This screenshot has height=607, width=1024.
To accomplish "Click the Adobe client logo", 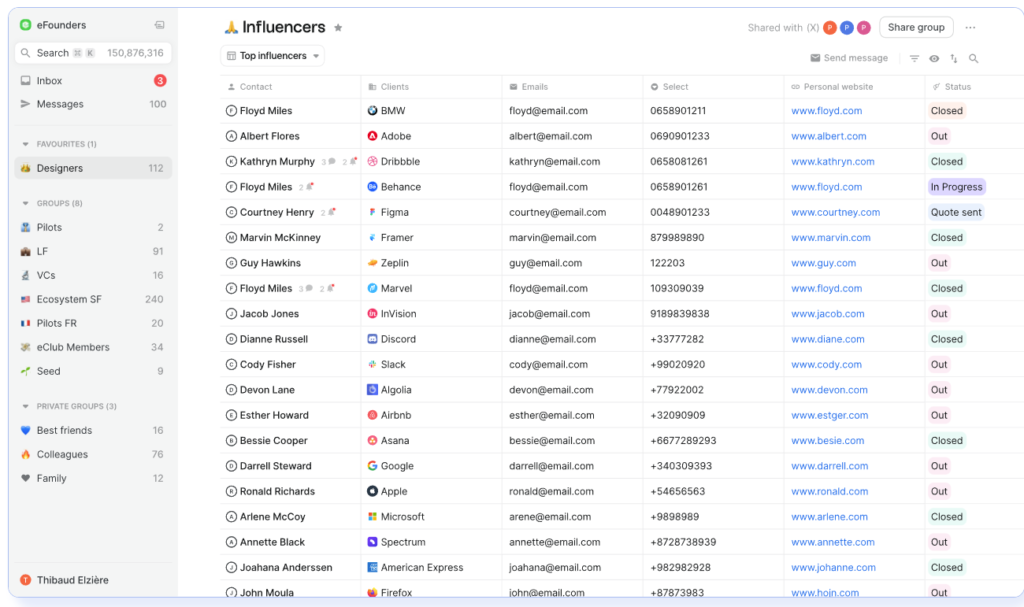I will pyautogui.click(x=372, y=136).
